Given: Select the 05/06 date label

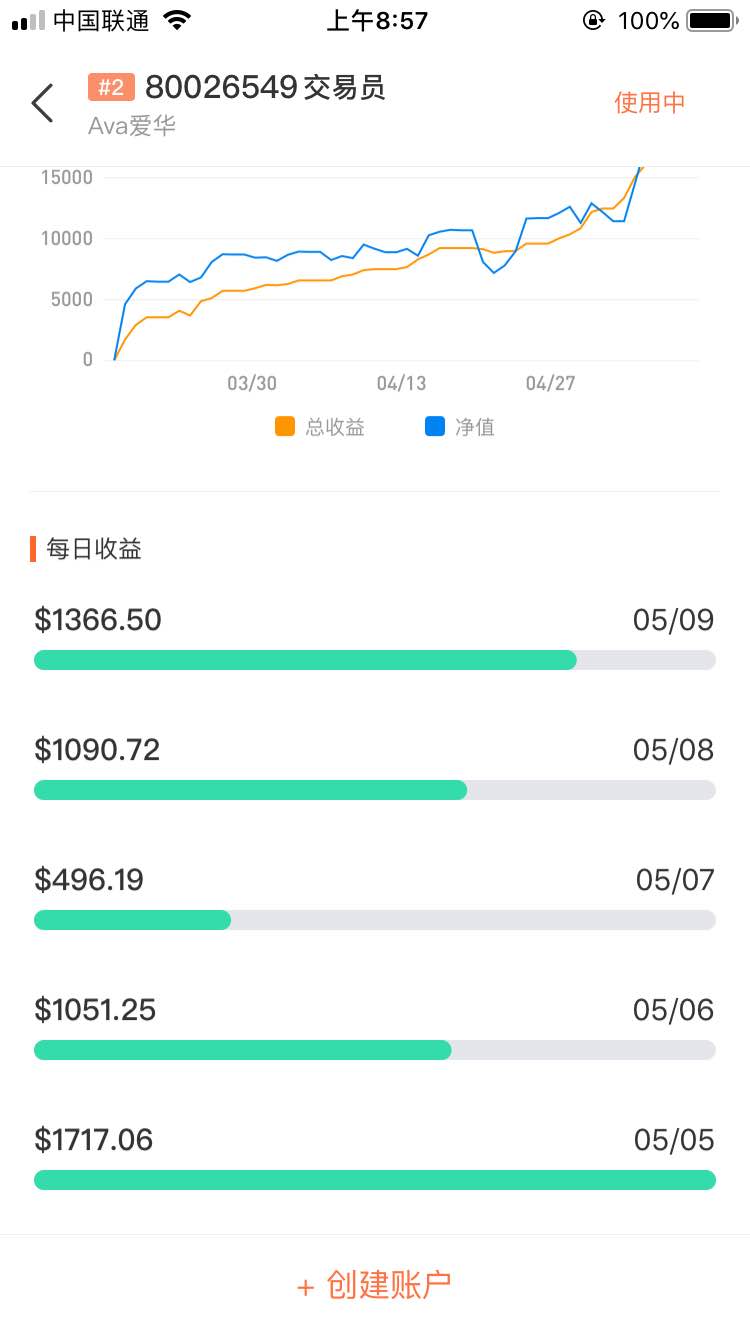Looking at the screenshot, I should point(674,1010).
